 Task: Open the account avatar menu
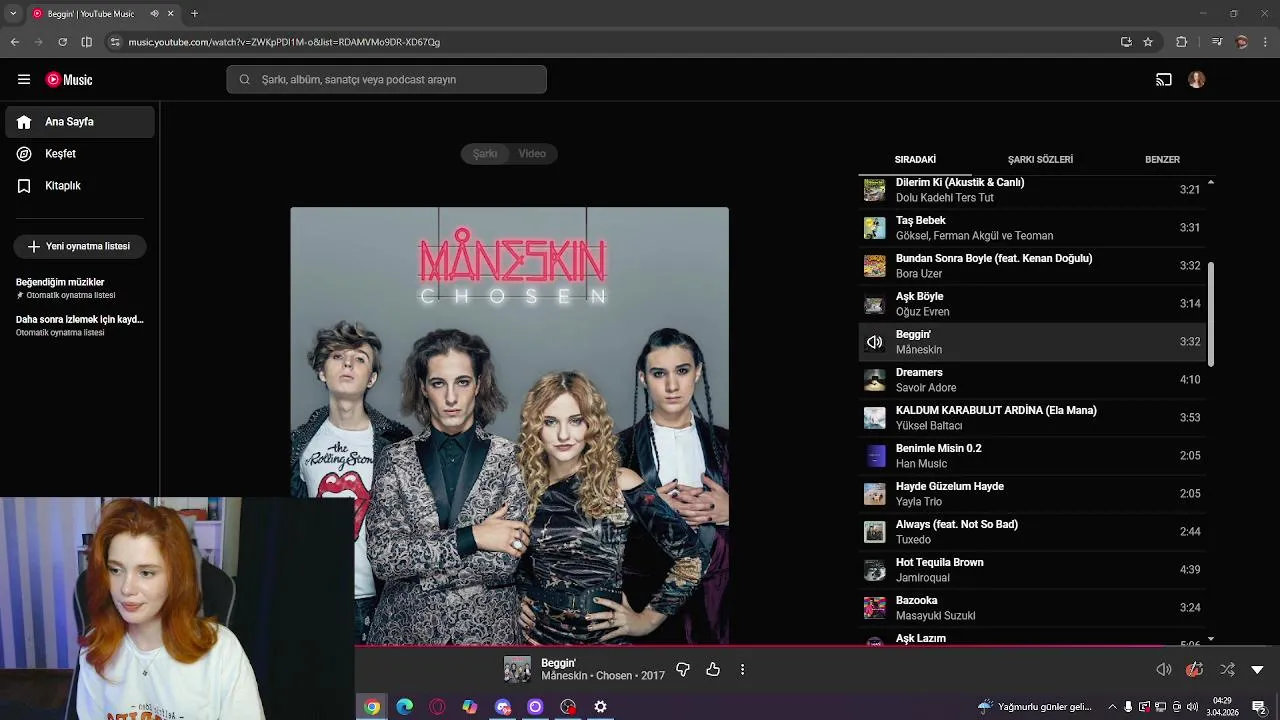coord(1197,80)
